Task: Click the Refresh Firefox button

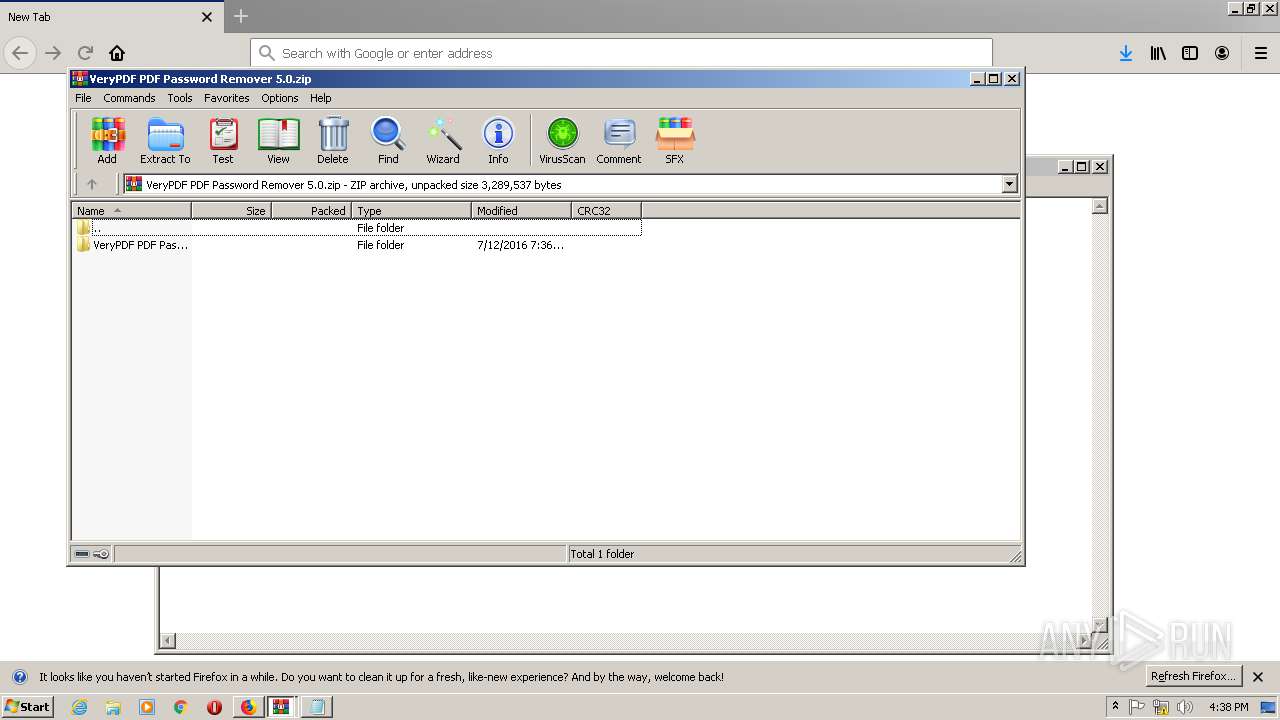Action: coord(1194,676)
